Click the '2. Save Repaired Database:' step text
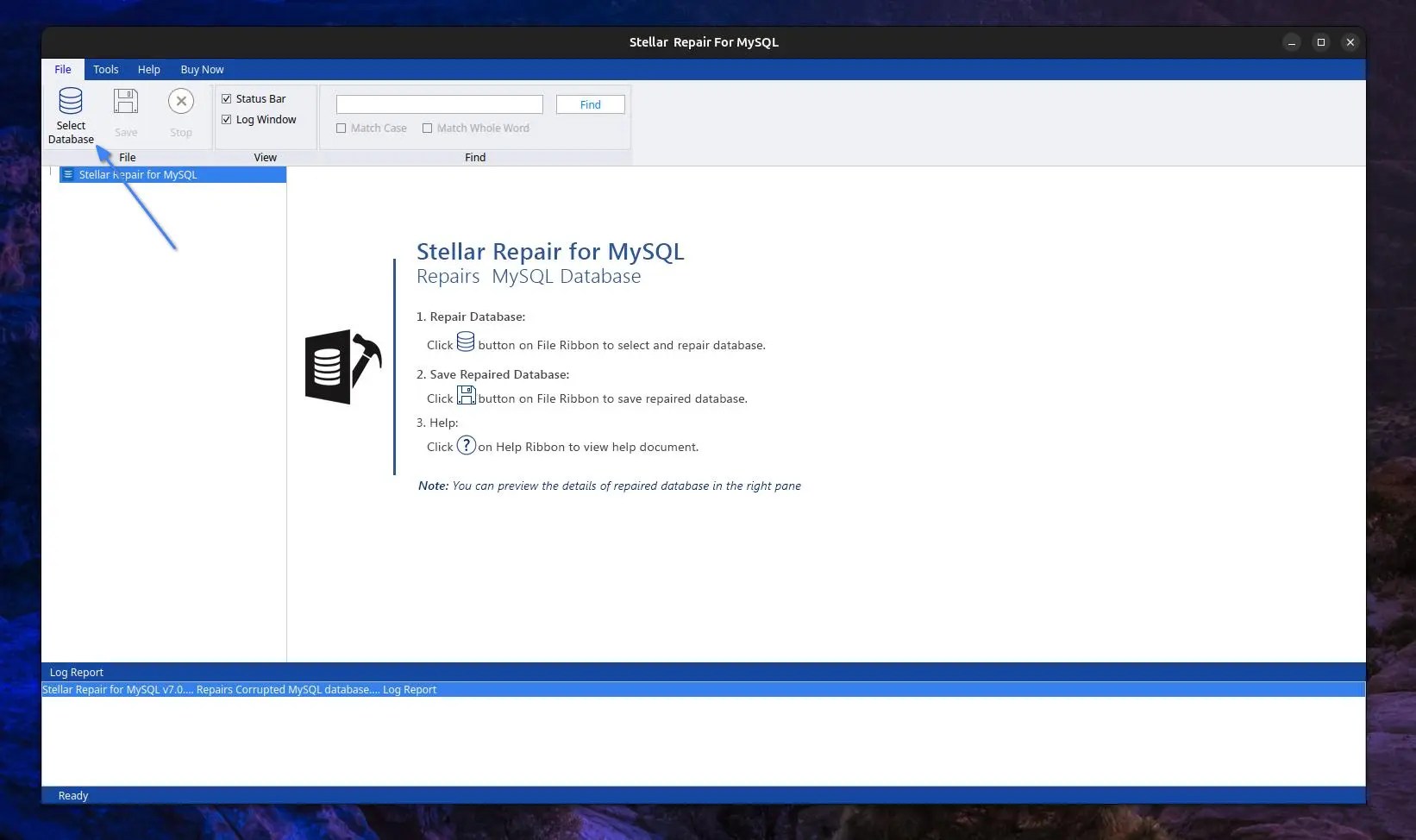1416x840 pixels. [x=493, y=374]
